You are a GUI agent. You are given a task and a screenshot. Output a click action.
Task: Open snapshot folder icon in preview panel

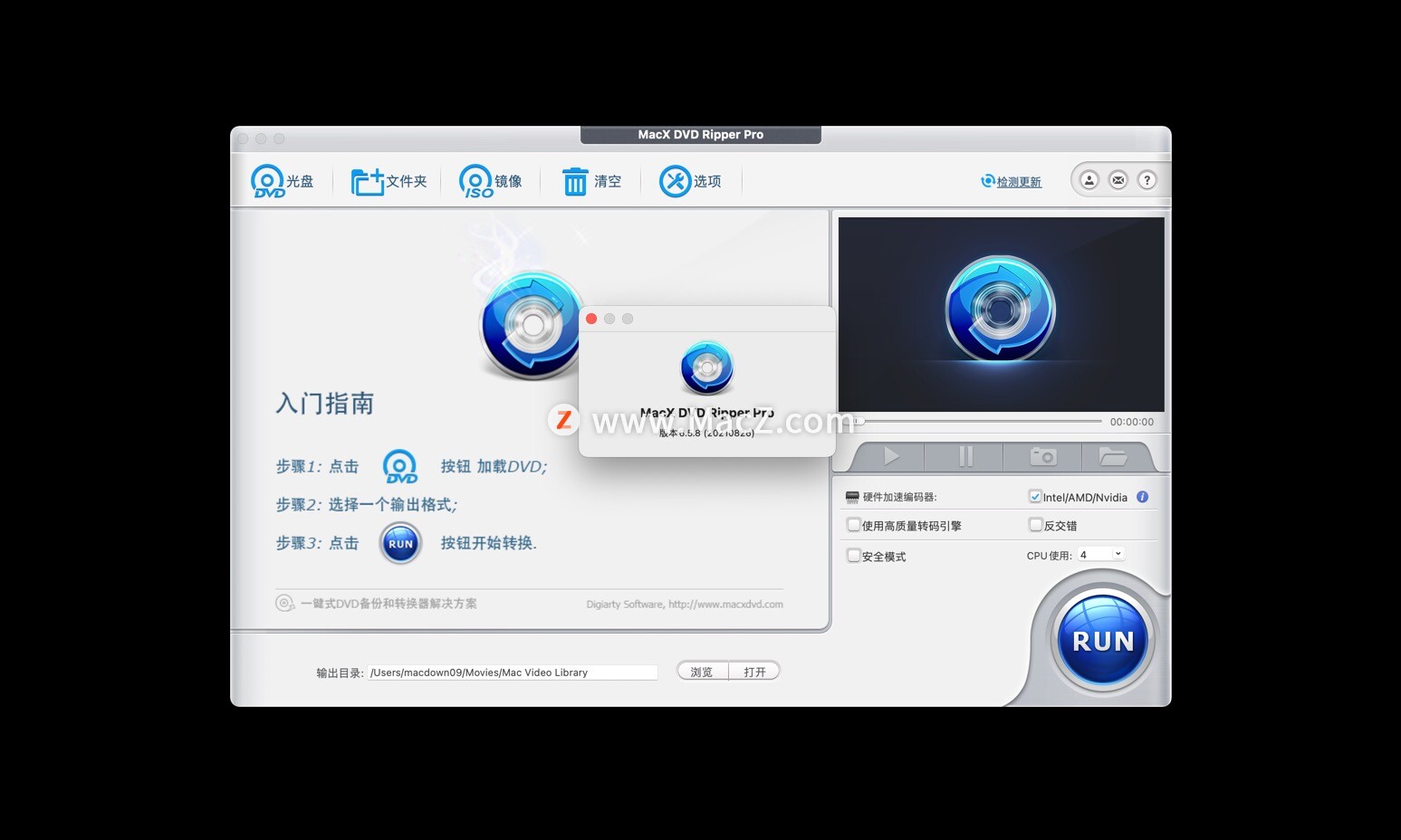tap(1113, 456)
